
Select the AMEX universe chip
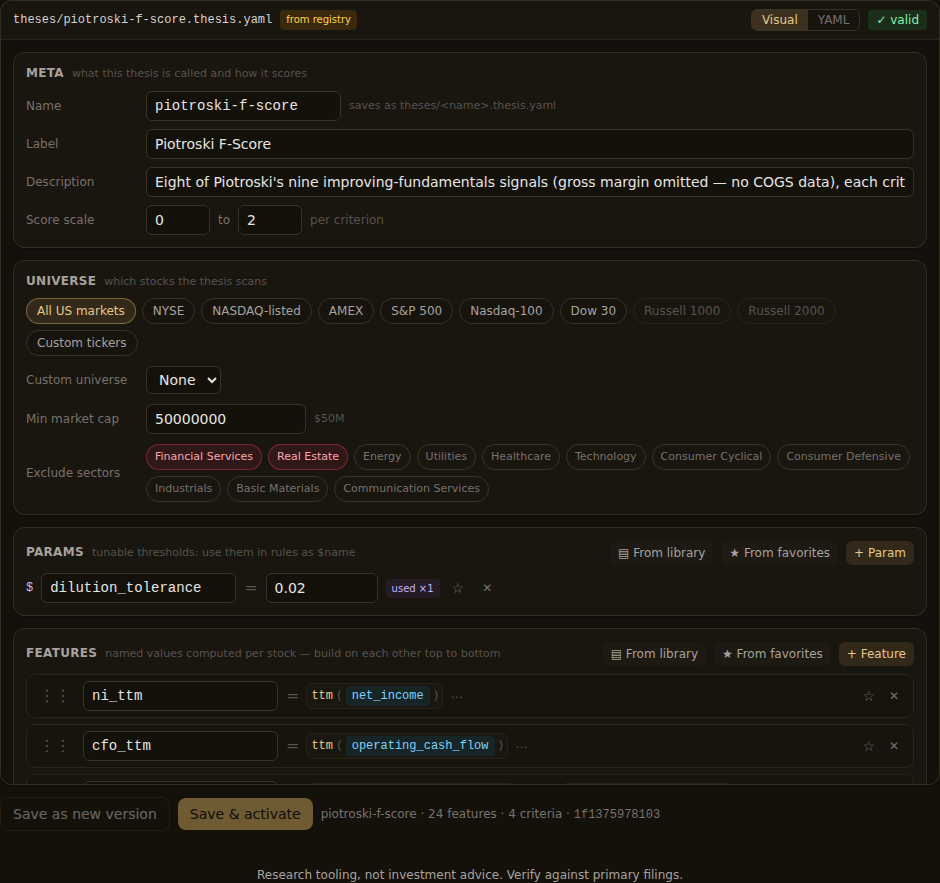pyautogui.click(x=346, y=311)
